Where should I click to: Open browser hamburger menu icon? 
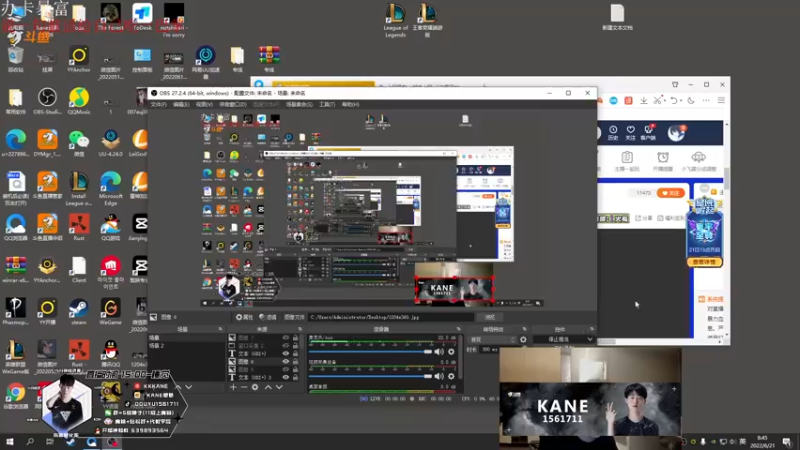[721, 101]
